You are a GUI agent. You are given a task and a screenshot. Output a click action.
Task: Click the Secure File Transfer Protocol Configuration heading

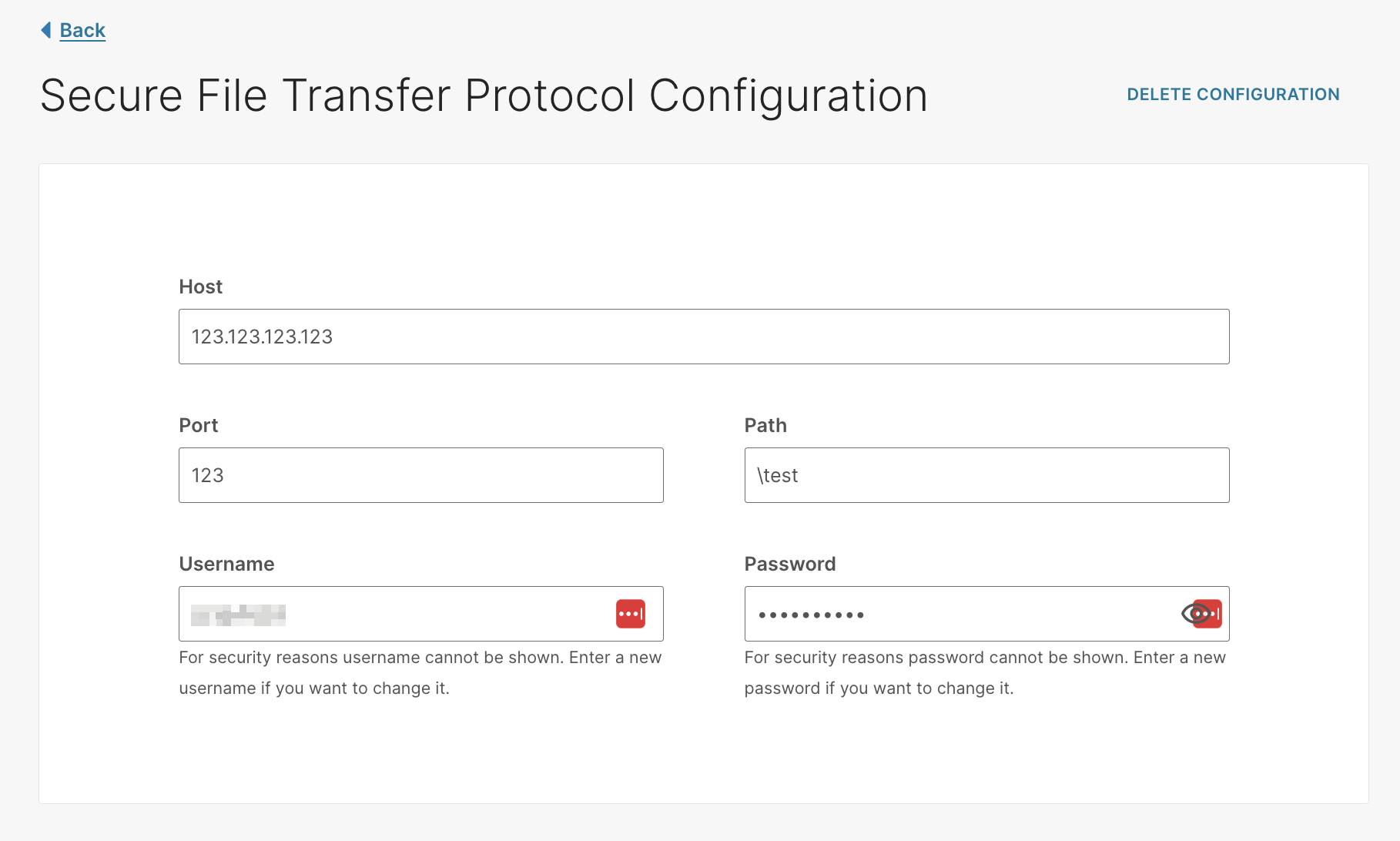click(x=484, y=95)
